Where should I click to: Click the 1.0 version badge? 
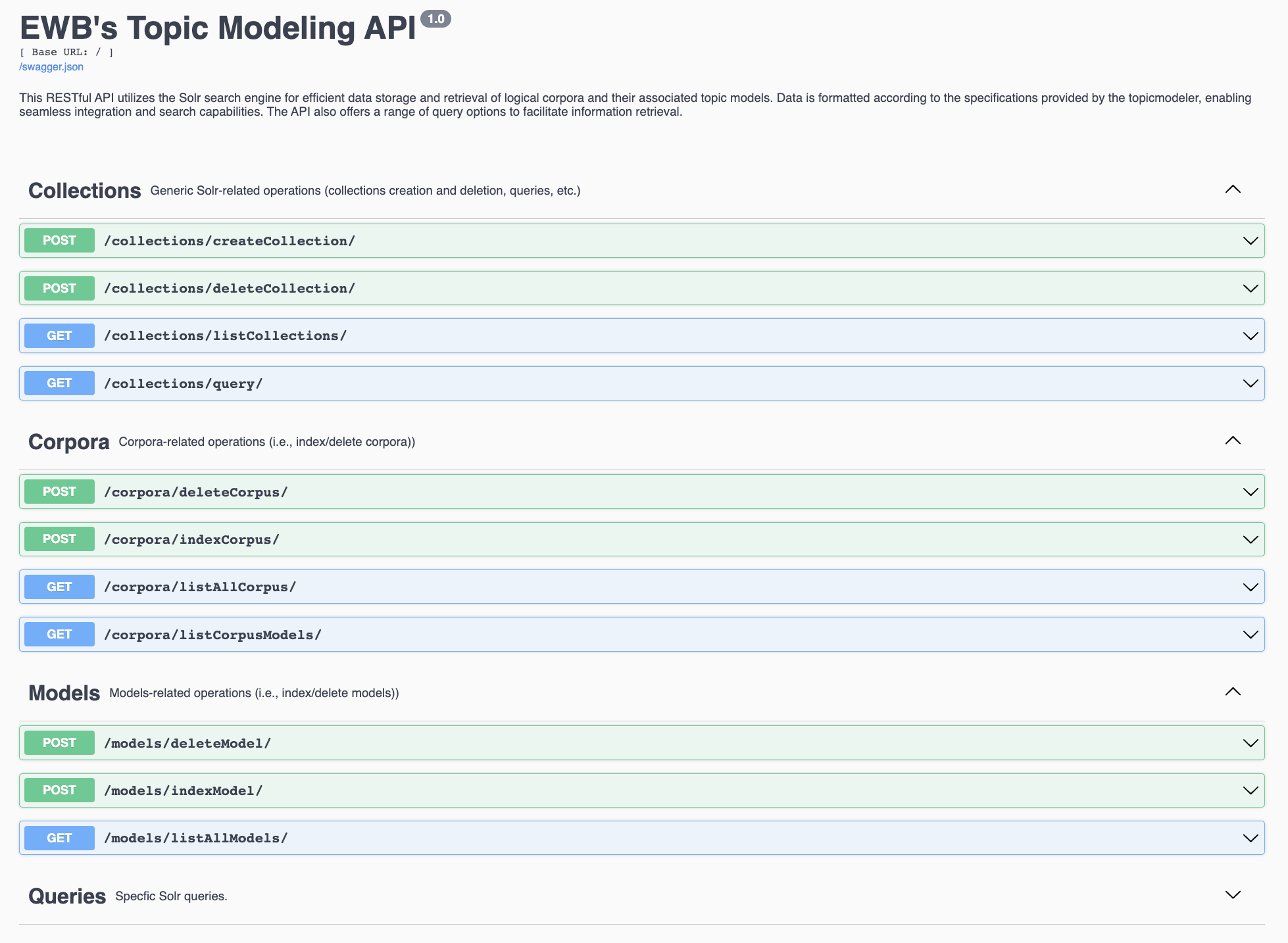click(435, 19)
